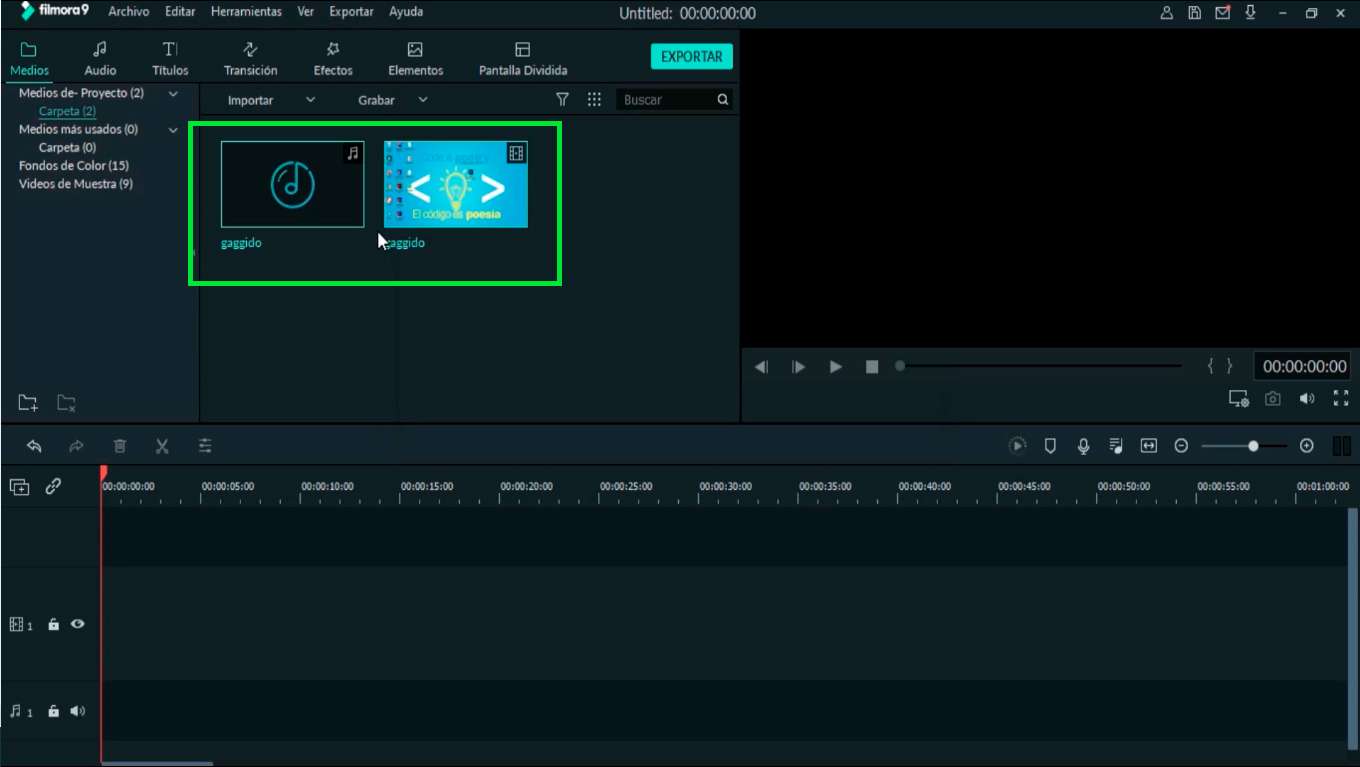Open the Importar dropdown

271,100
